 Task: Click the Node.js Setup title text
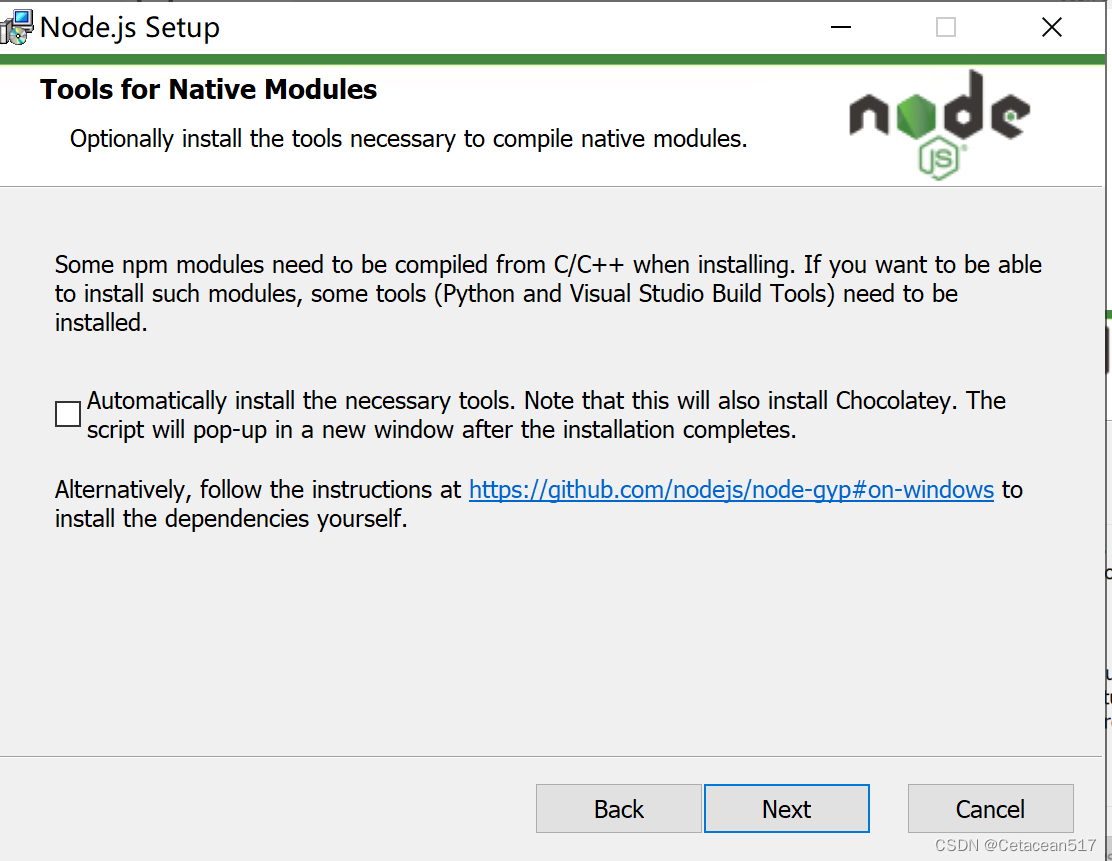point(128,27)
